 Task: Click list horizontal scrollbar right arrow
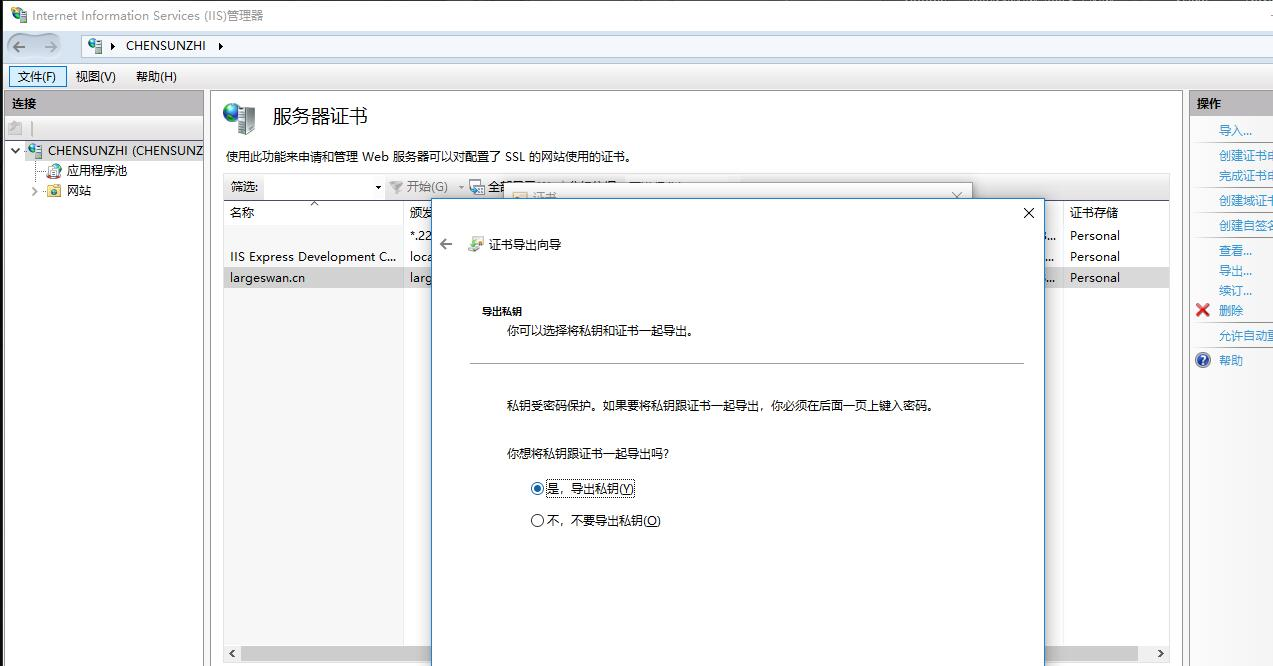coord(1160,654)
